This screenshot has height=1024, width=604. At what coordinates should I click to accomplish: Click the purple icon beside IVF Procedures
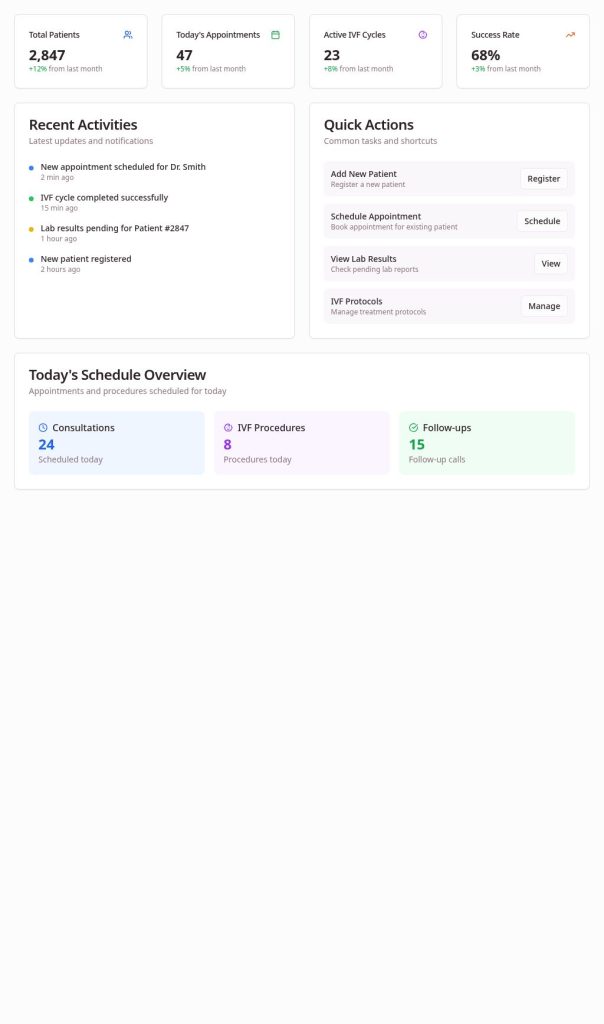[x=228, y=428]
